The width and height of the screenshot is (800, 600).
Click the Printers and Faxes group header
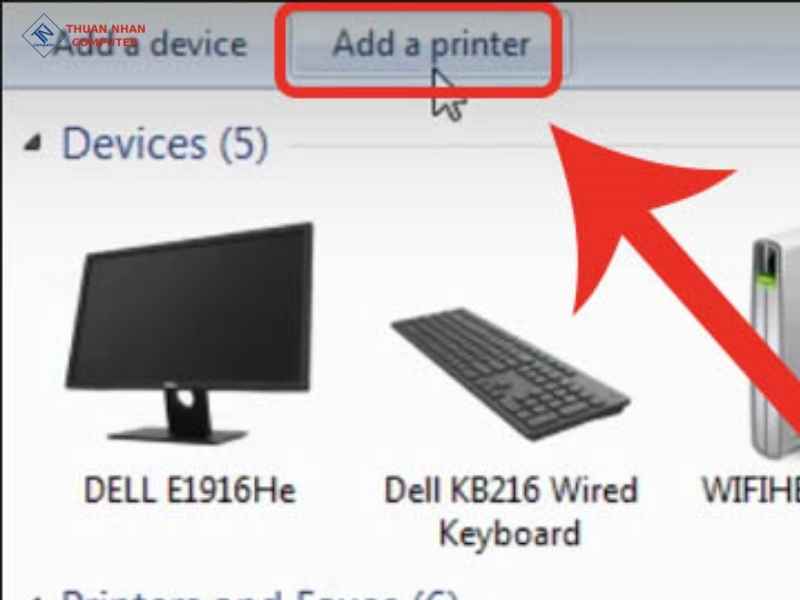[x=259, y=594]
